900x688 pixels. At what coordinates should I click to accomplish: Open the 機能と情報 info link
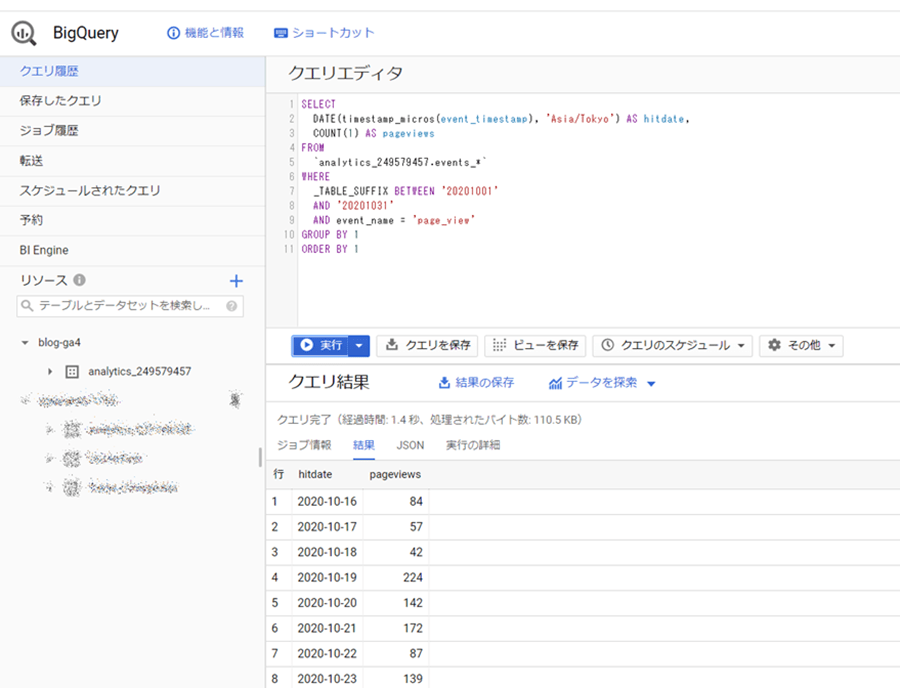tap(205, 33)
